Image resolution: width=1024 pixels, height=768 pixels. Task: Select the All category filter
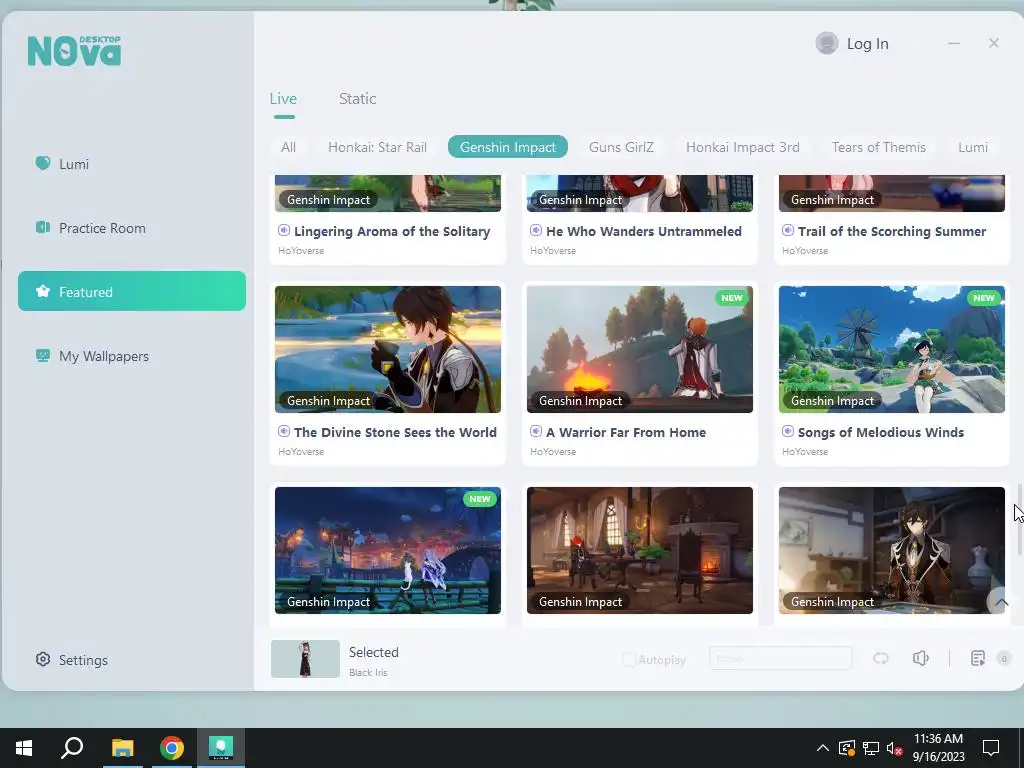click(x=288, y=147)
